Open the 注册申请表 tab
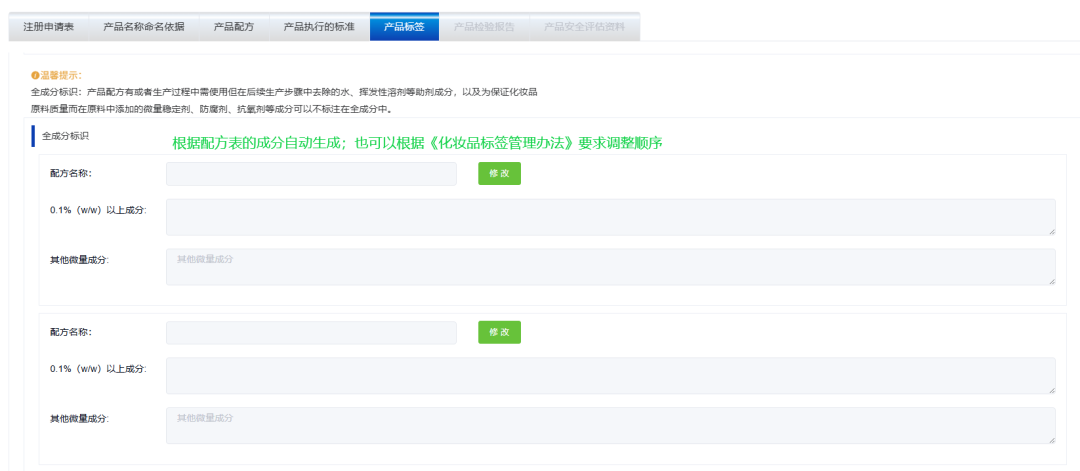This screenshot has height=471, width=1080. coord(48,27)
